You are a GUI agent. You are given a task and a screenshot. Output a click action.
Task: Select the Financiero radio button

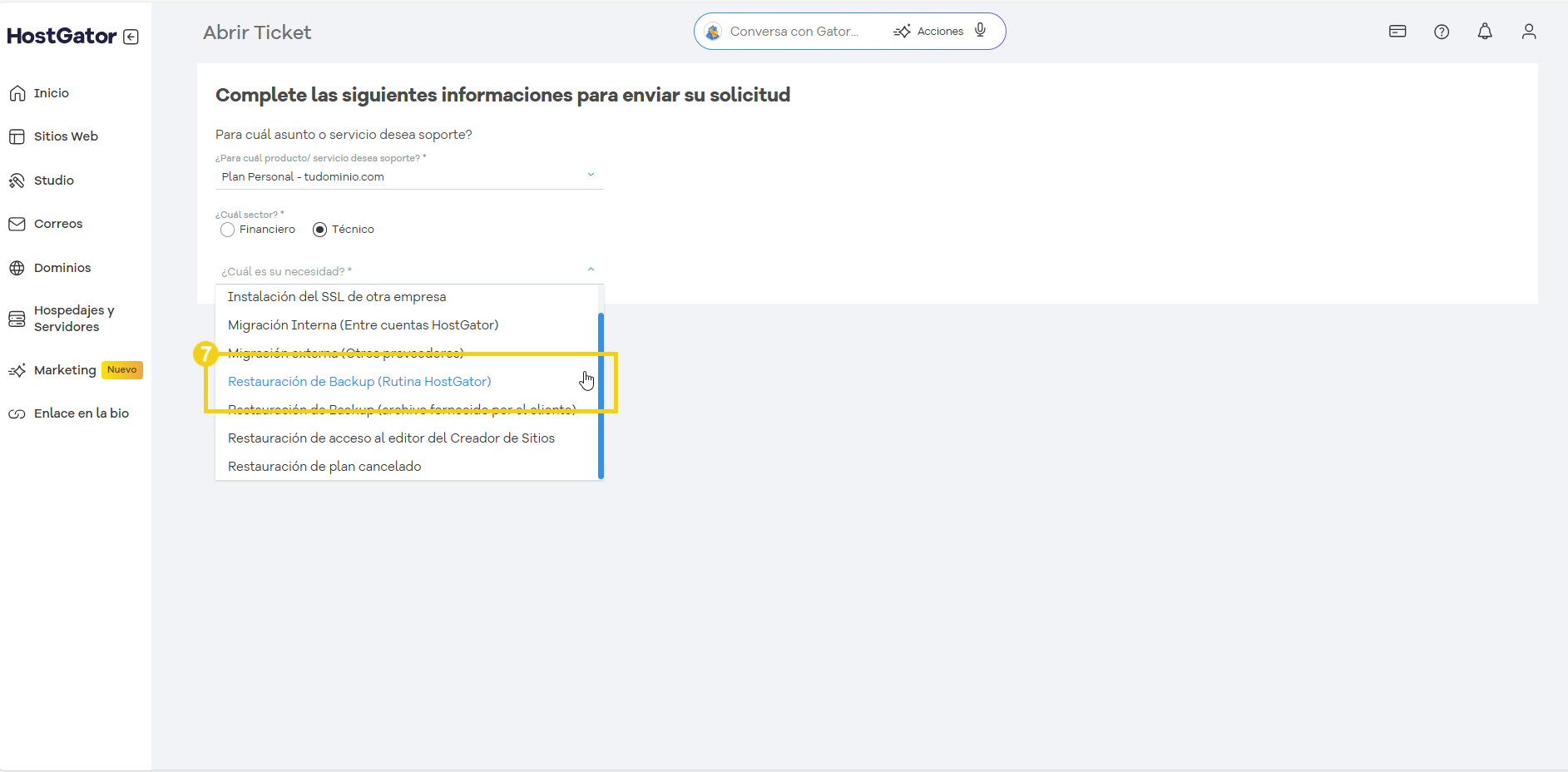coord(227,230)
